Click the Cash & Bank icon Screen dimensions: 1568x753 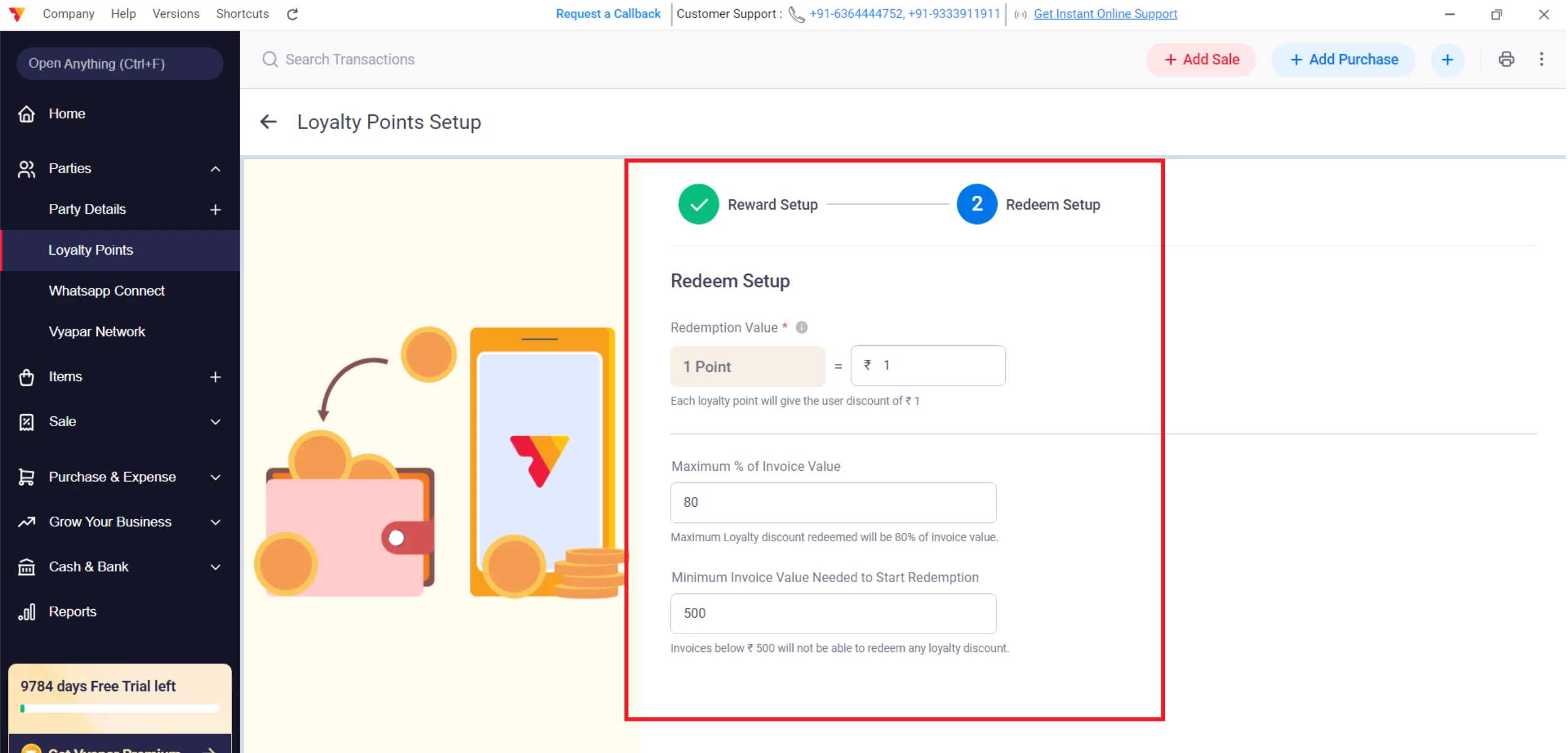click(26, 566)
